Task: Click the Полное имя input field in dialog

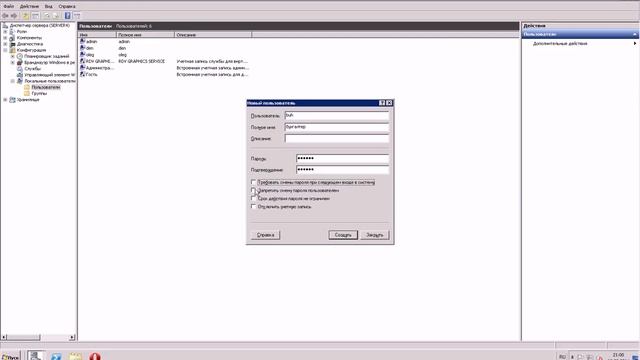Action: pyautogui.click(x=337, y=127)
